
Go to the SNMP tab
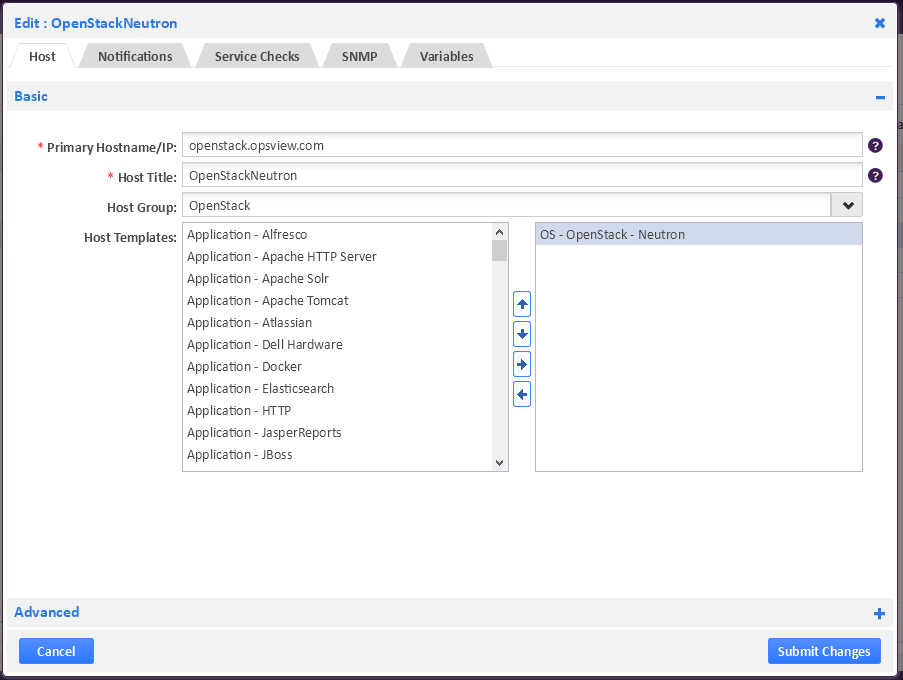click(359, 56)
